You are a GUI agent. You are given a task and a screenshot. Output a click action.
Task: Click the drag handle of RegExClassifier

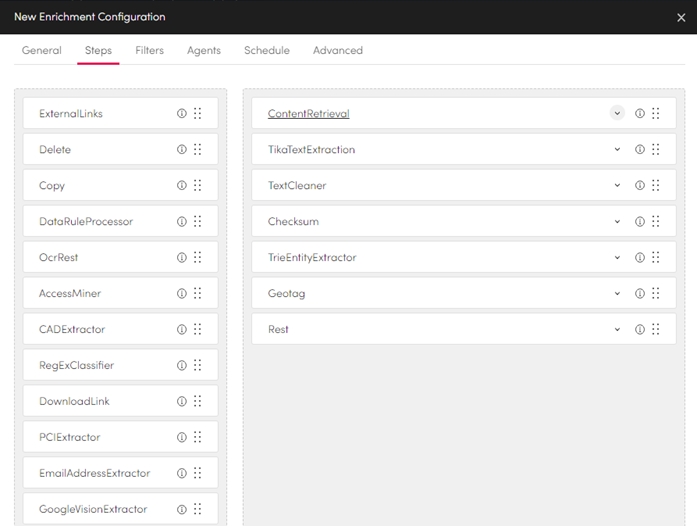pos(198,366)
